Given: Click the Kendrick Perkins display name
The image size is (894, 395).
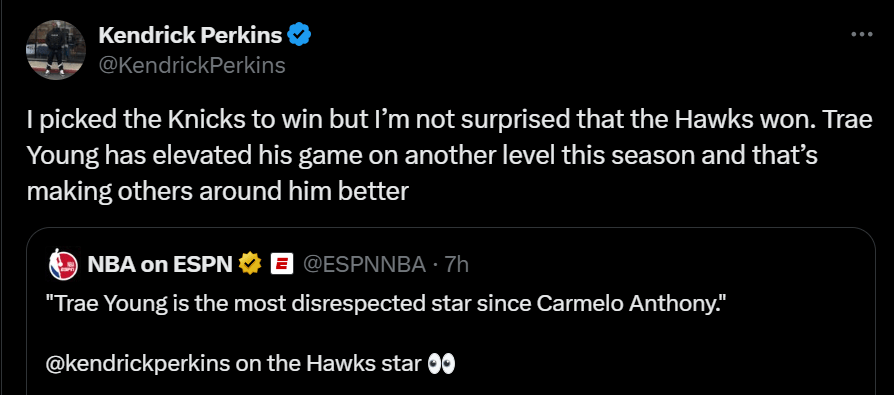Looking at the screenshot, I should tap(190, 36).
